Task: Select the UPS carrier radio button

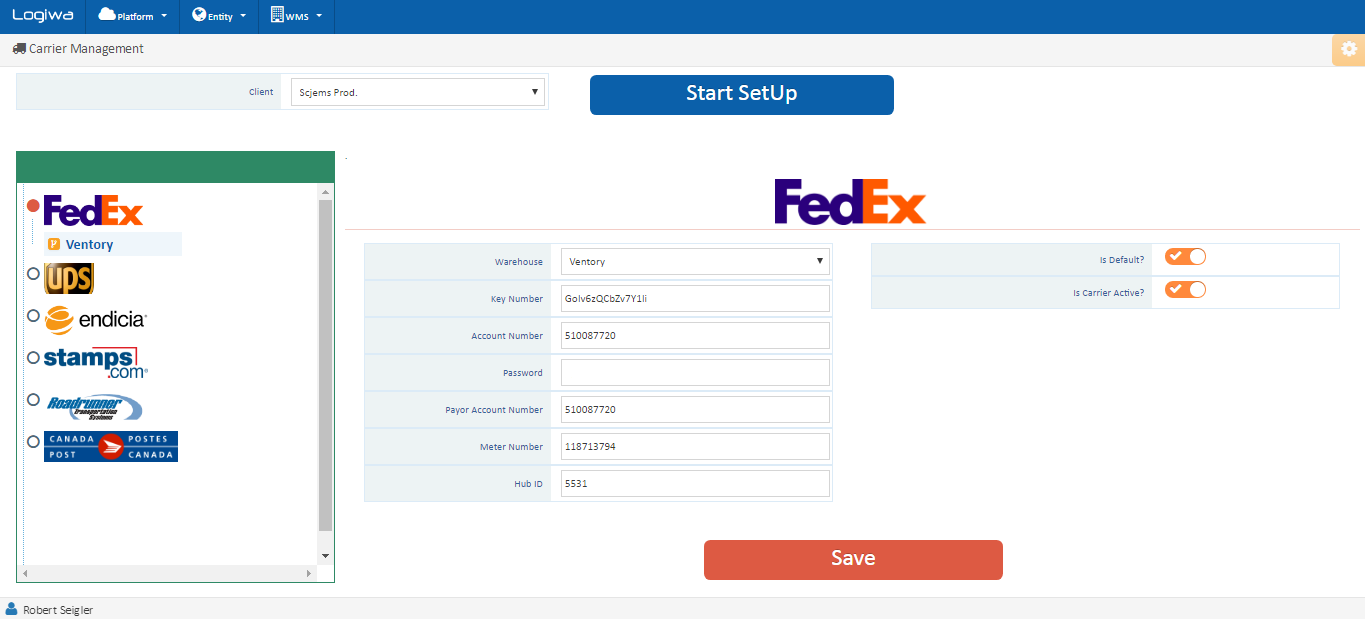Action: point(34,273)
